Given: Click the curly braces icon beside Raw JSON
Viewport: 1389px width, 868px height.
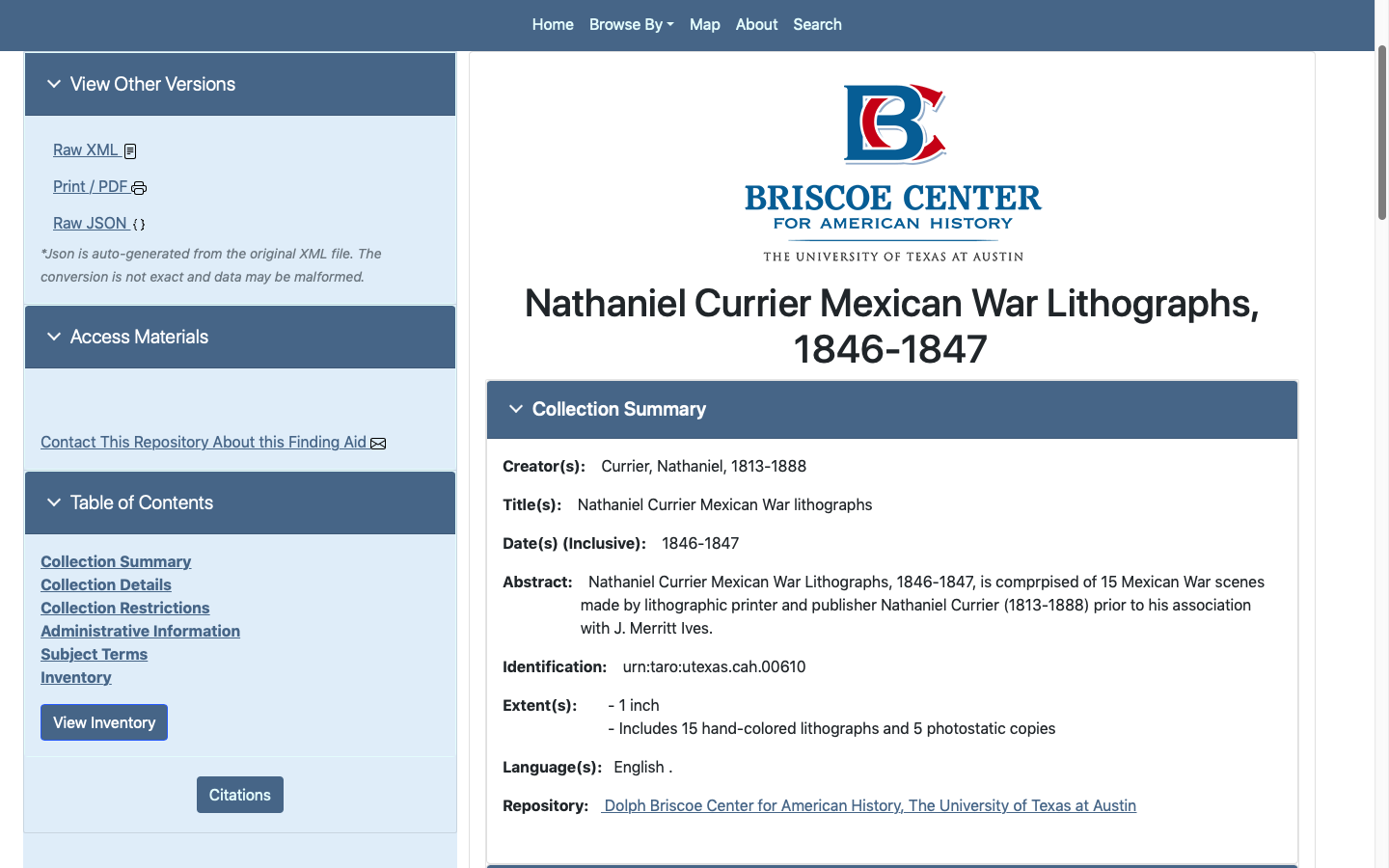Looking at the screenshot, I should pos(139,225).
